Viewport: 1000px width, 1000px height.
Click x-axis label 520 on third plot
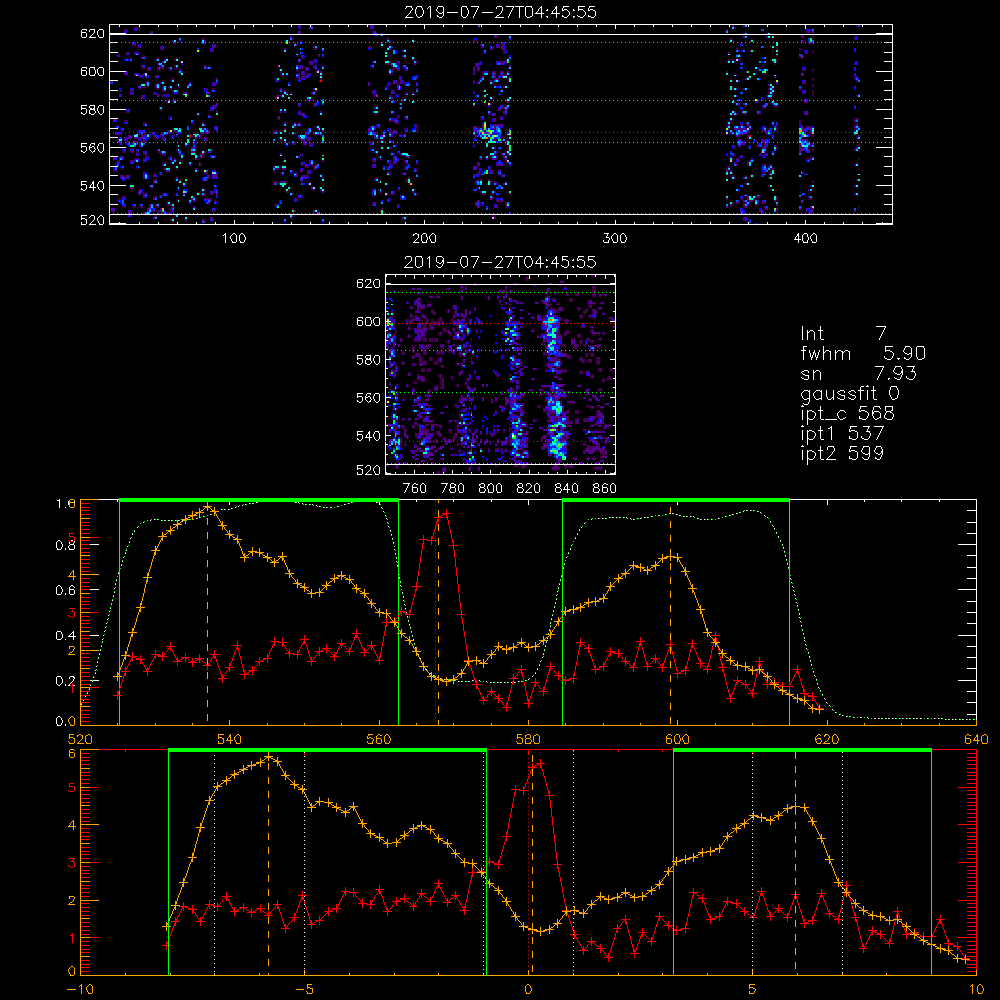tap(80, 740)
